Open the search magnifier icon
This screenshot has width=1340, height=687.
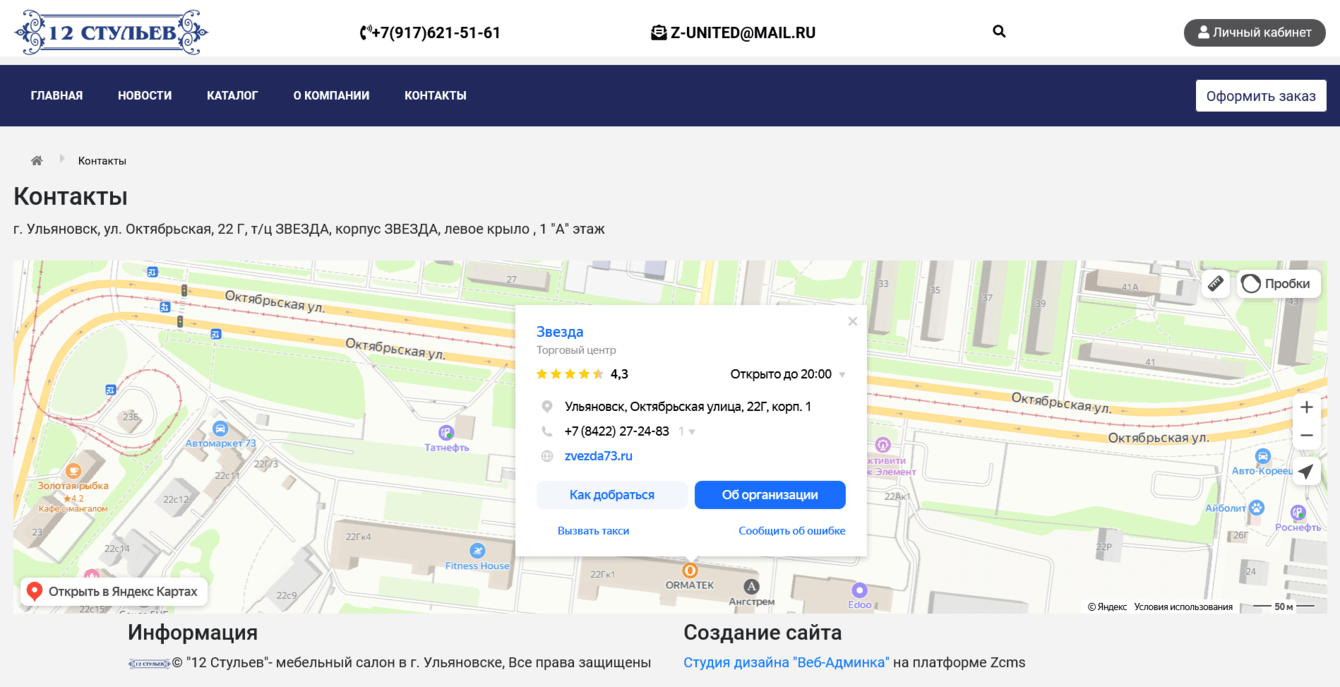[999, 32]
